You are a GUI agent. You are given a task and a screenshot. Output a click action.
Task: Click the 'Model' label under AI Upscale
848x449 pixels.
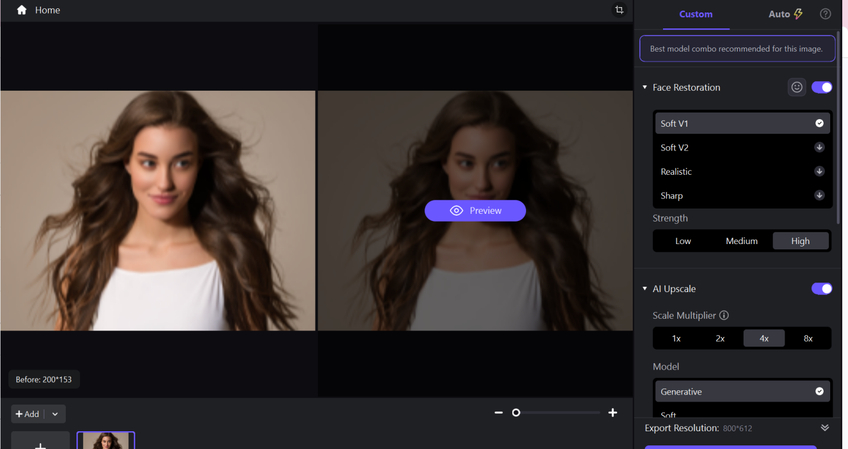(x=666, y=366)
